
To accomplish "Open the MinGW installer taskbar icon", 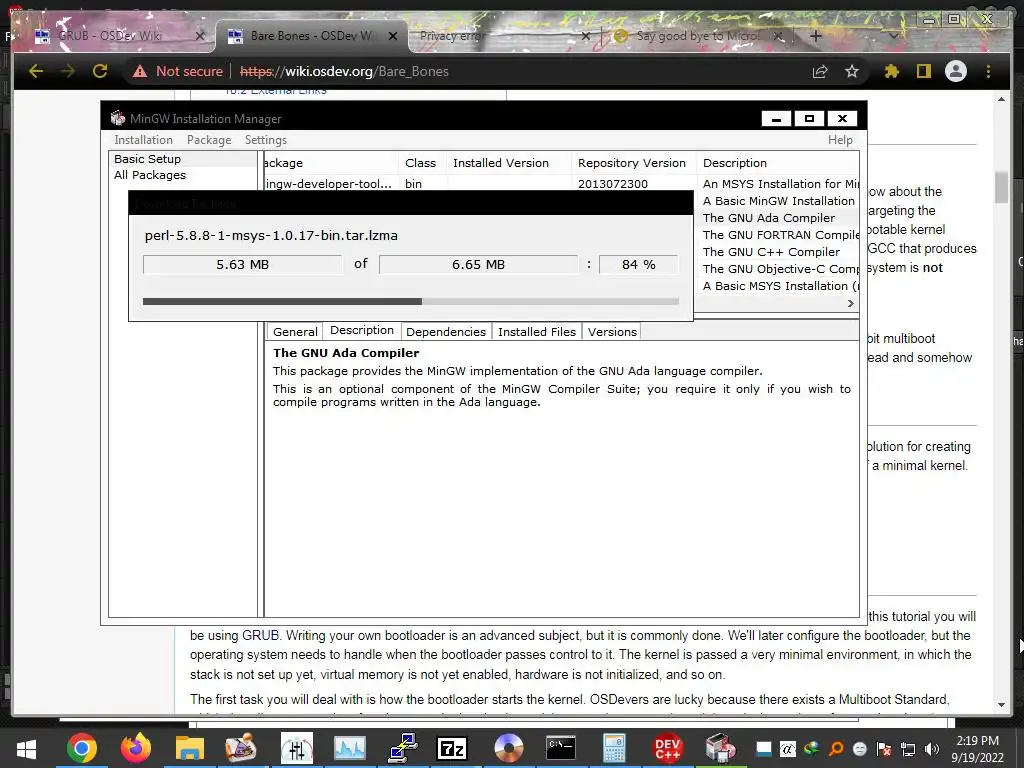I will [x=720, y=748].
